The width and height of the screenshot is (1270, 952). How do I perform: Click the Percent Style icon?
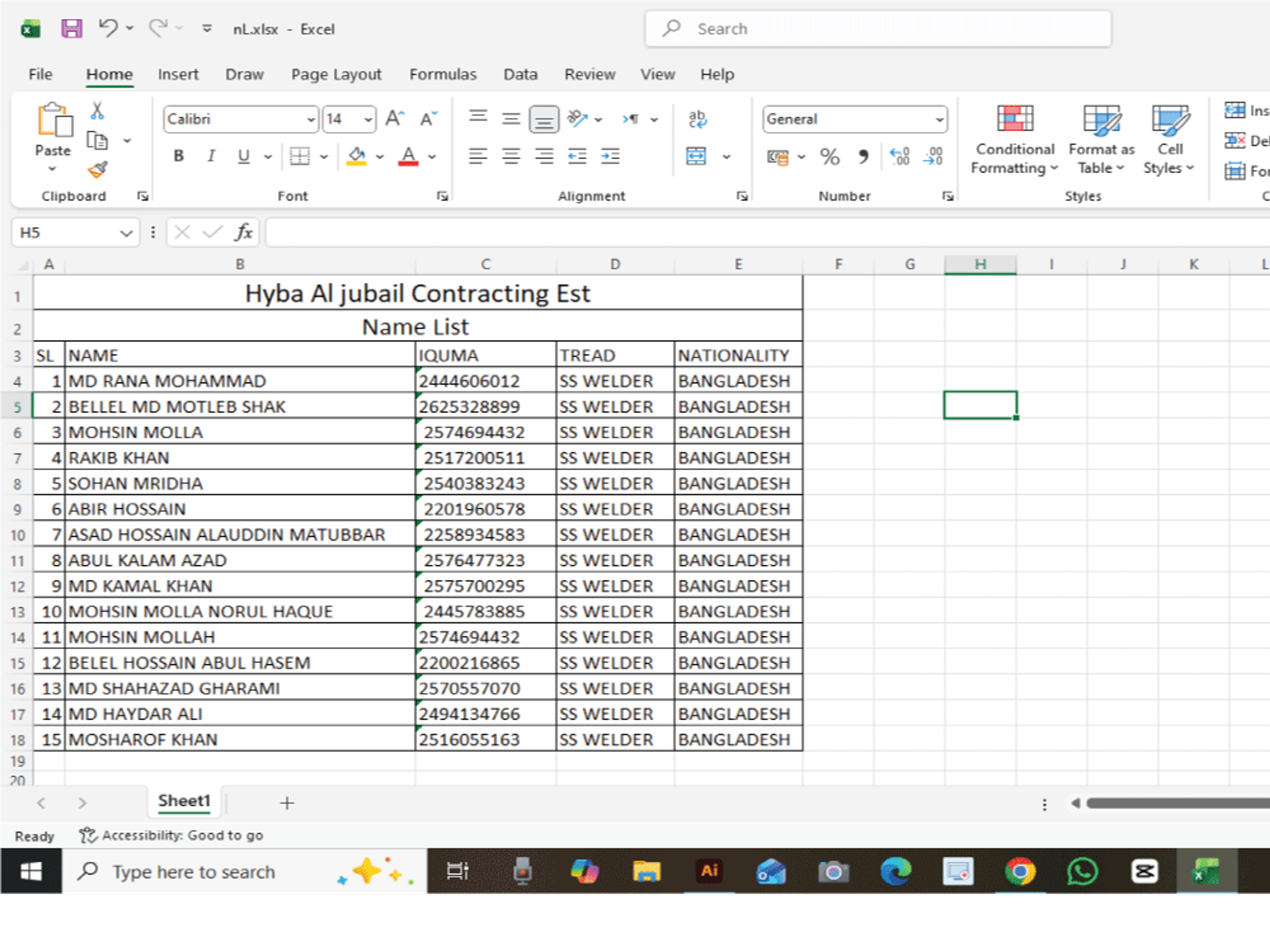point(829,157)
